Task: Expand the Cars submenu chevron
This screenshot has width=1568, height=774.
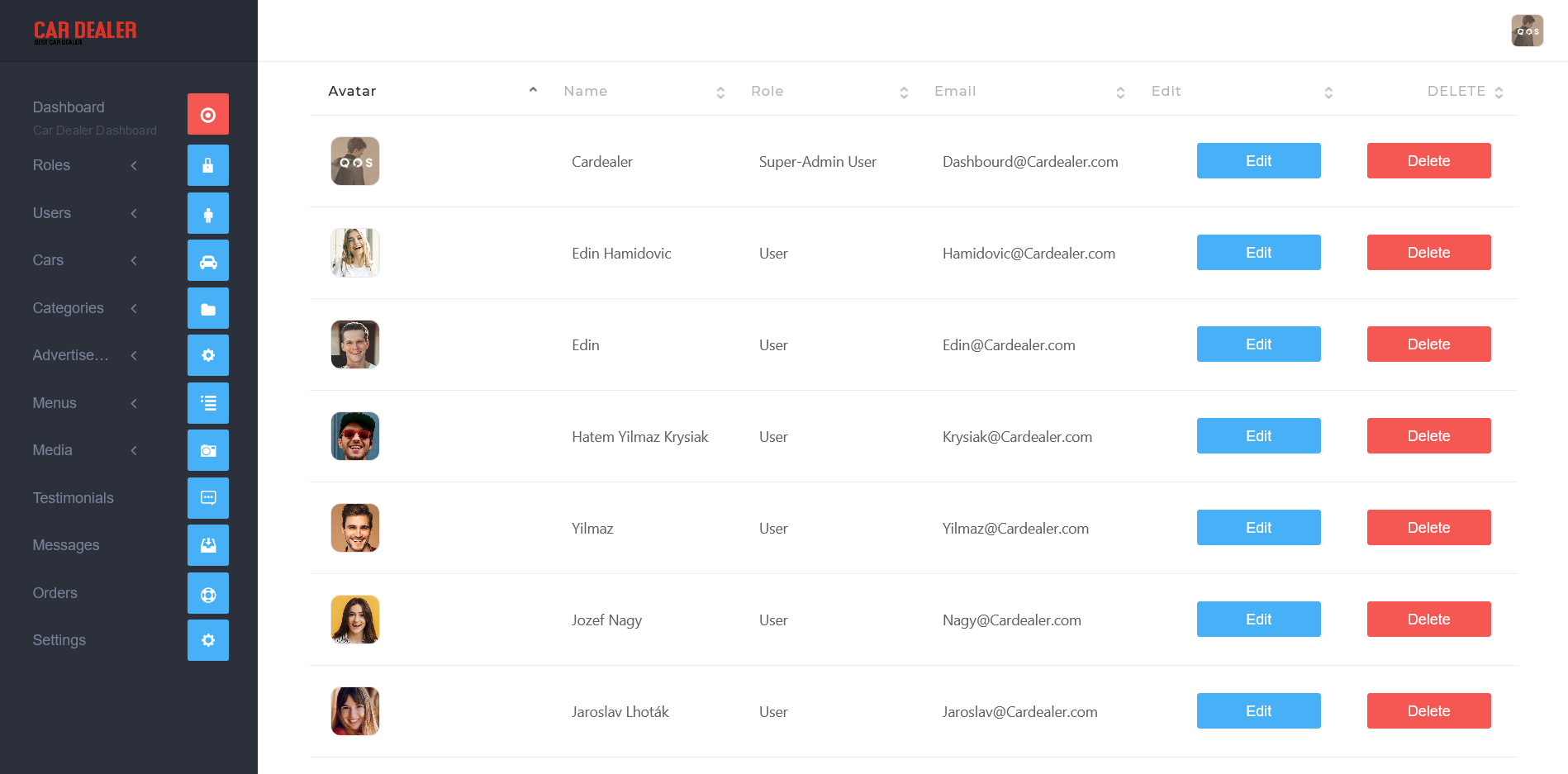Action: [x=134, y=261]
